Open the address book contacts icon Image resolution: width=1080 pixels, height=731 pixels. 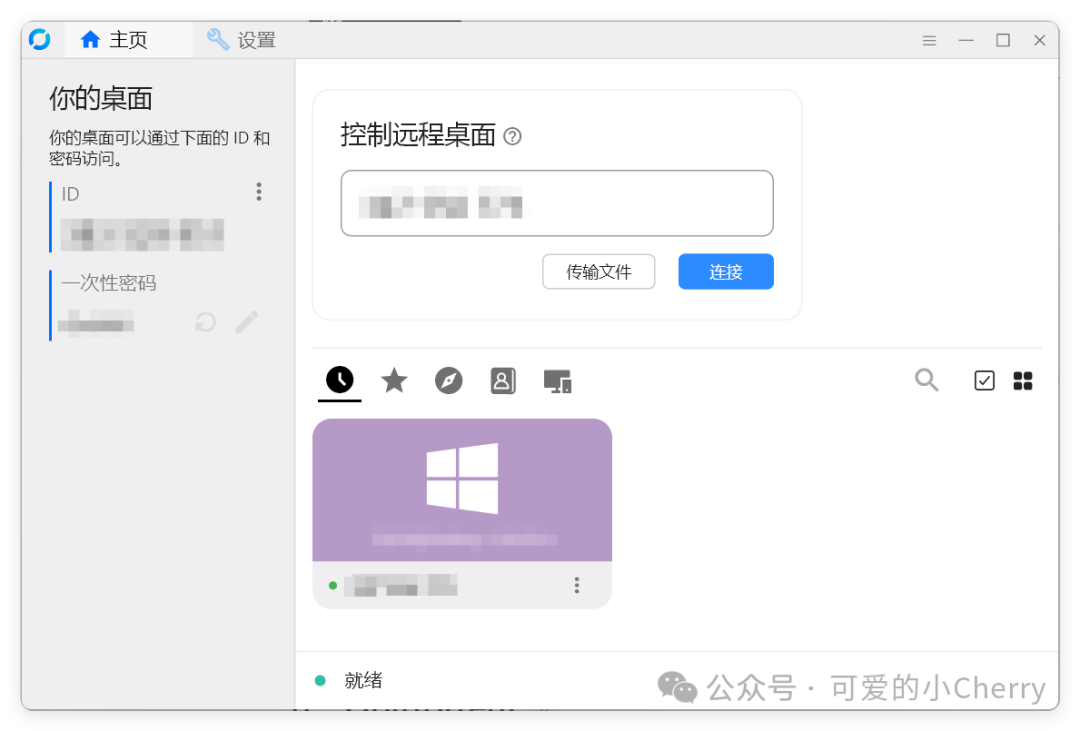pyautogui.click(x=503, y=381)
